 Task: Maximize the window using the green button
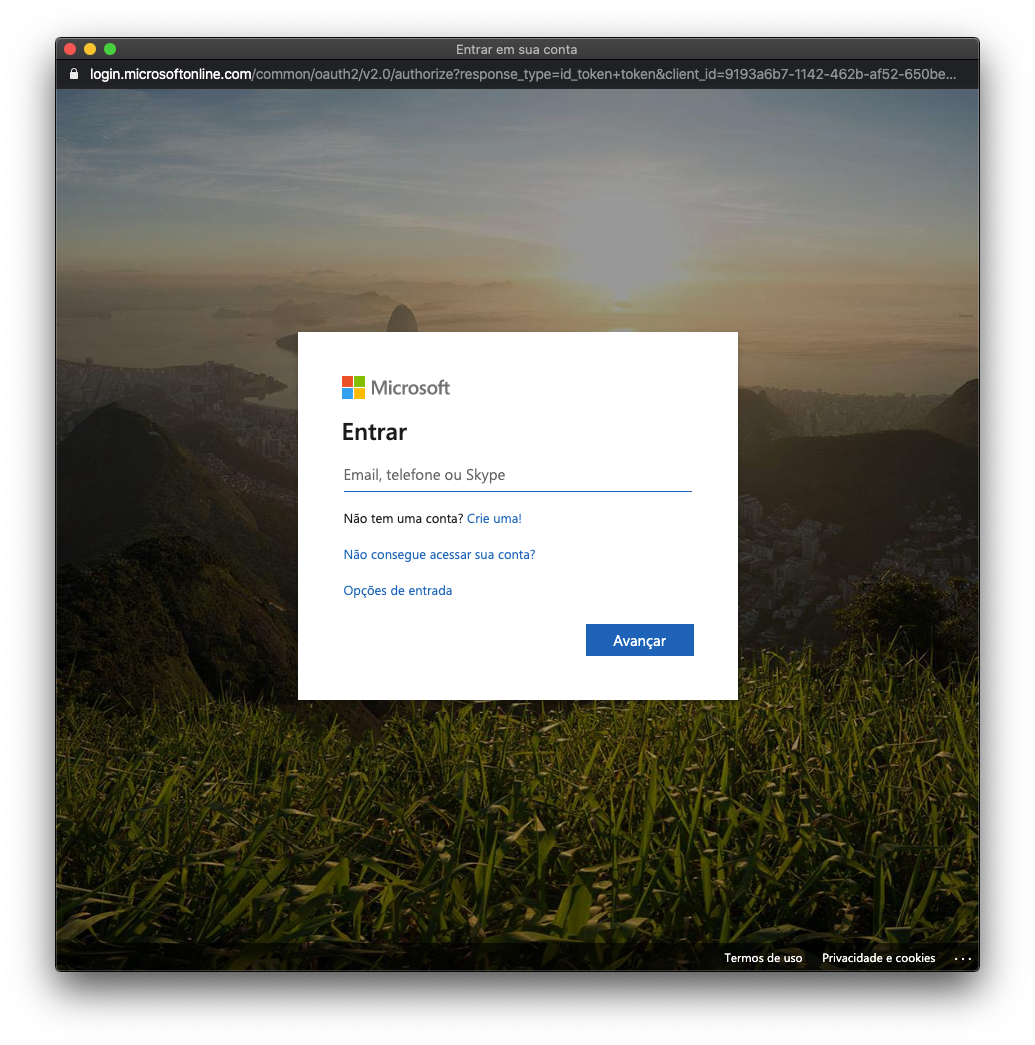pyautogui.click(x=110, y=49)
